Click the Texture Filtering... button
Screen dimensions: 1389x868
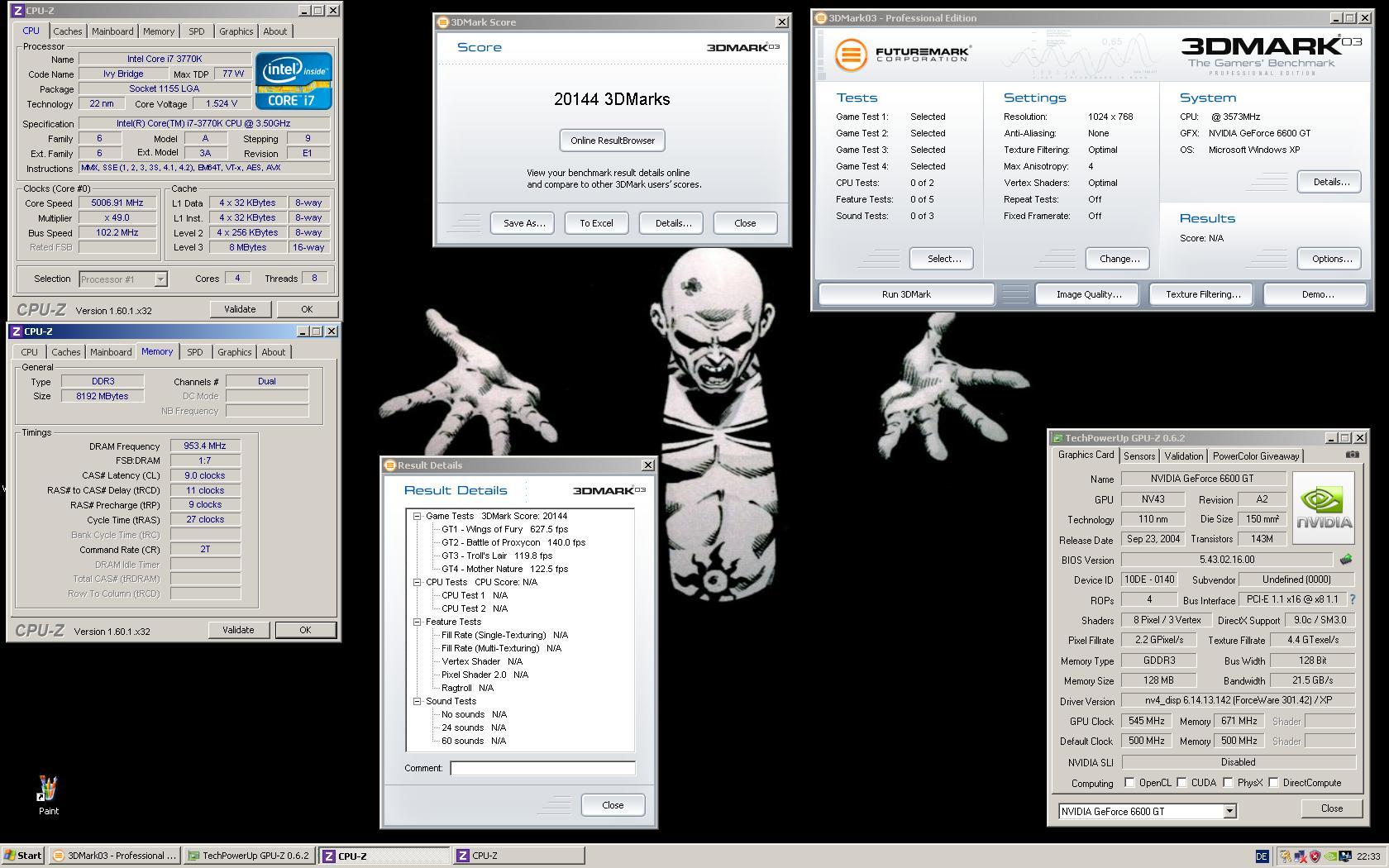click(1203, 294)
